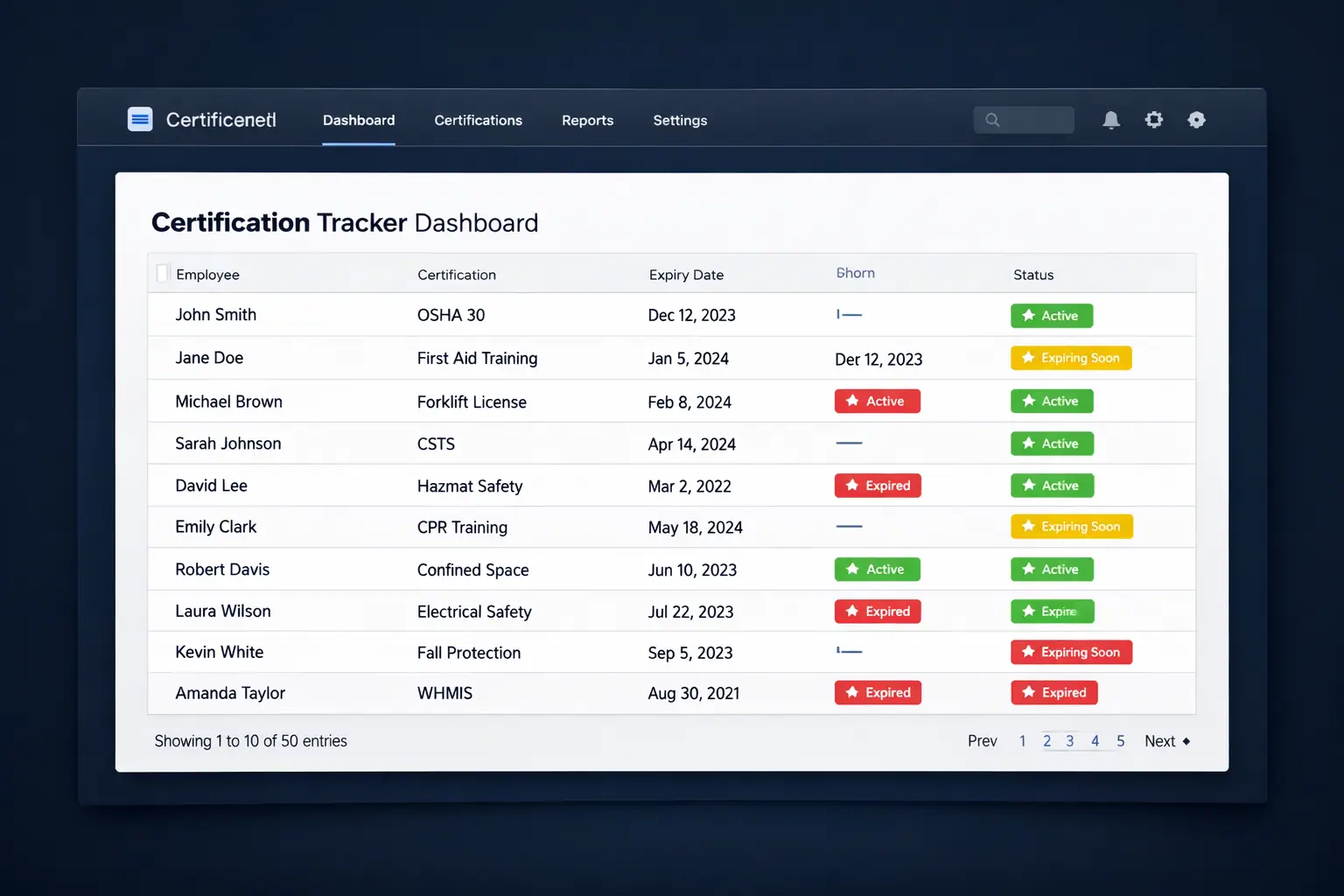Click the Aug 30, 2021 expiry date
Viewport: 1344px width, 896px height.
693,694
